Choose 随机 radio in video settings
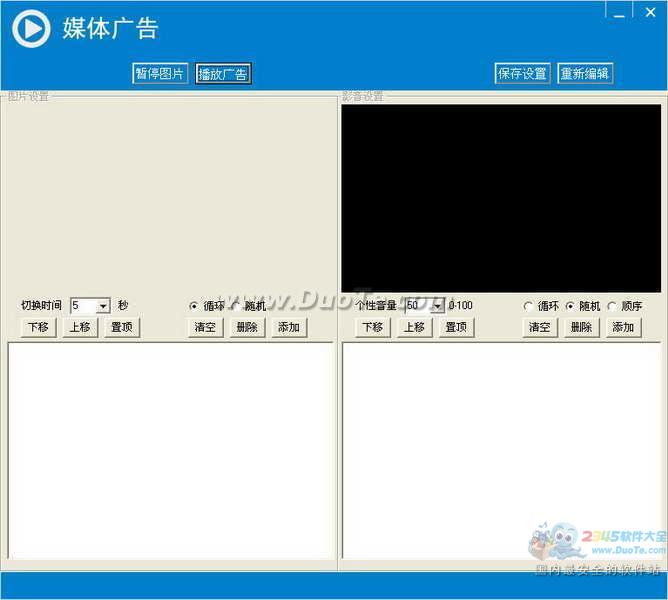Viewport: 668px width, 600px height. [570, 306]
